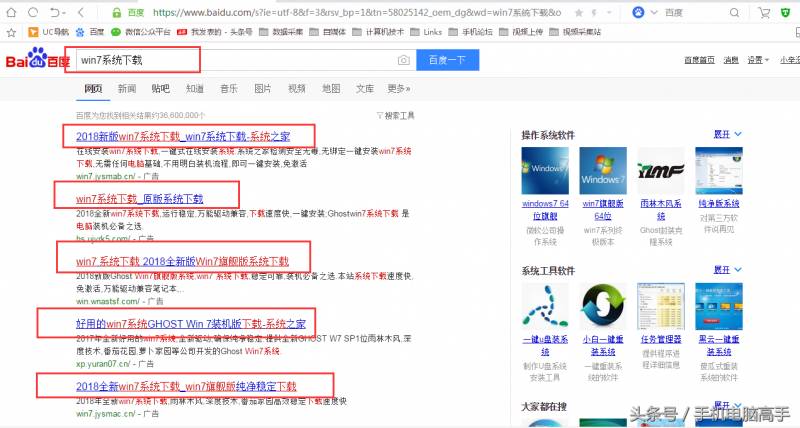Screen dimensions: 800x428
Task: Open the 黑云一键重装系统 thumbnail
Action: coord(719,307)
